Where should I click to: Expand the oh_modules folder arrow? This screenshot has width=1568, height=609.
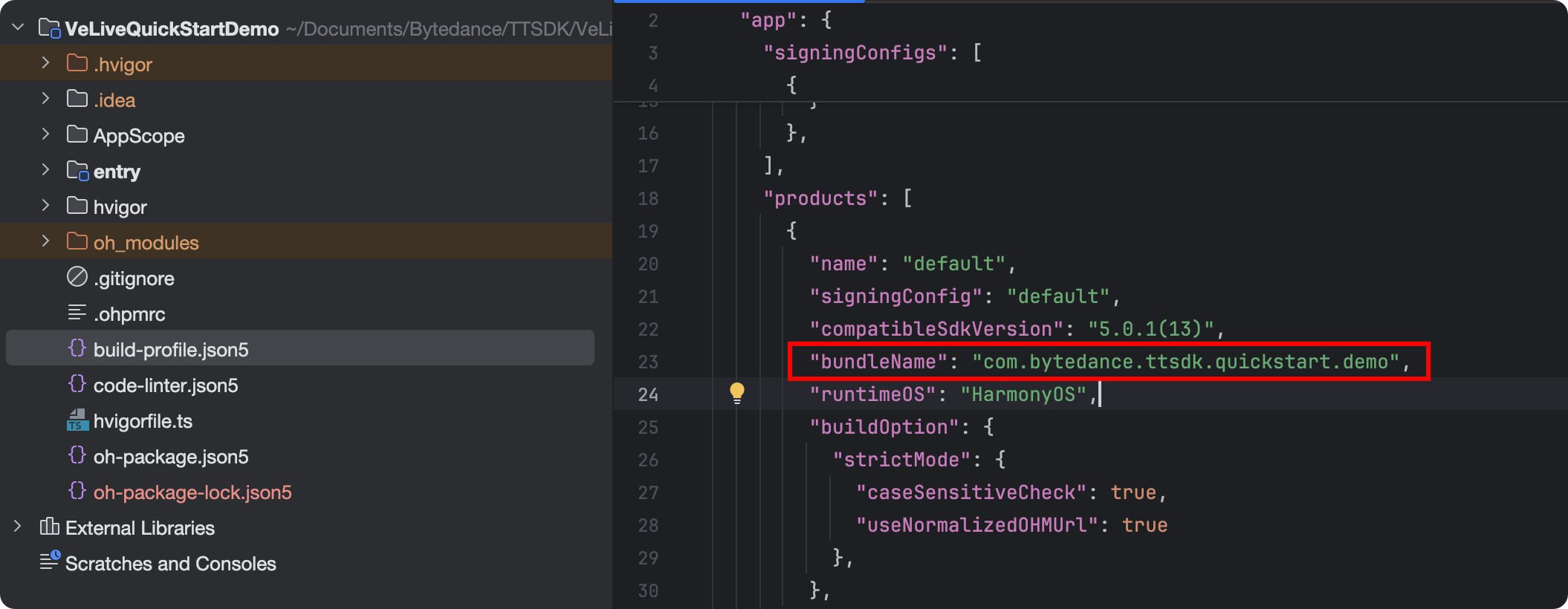pyautogui.click(x=45, y=241)
